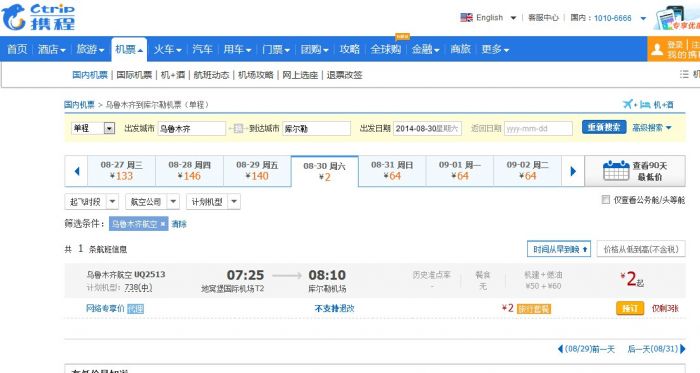Expand the English language dropdown
The image size is (700, 373).
[513, 18]
